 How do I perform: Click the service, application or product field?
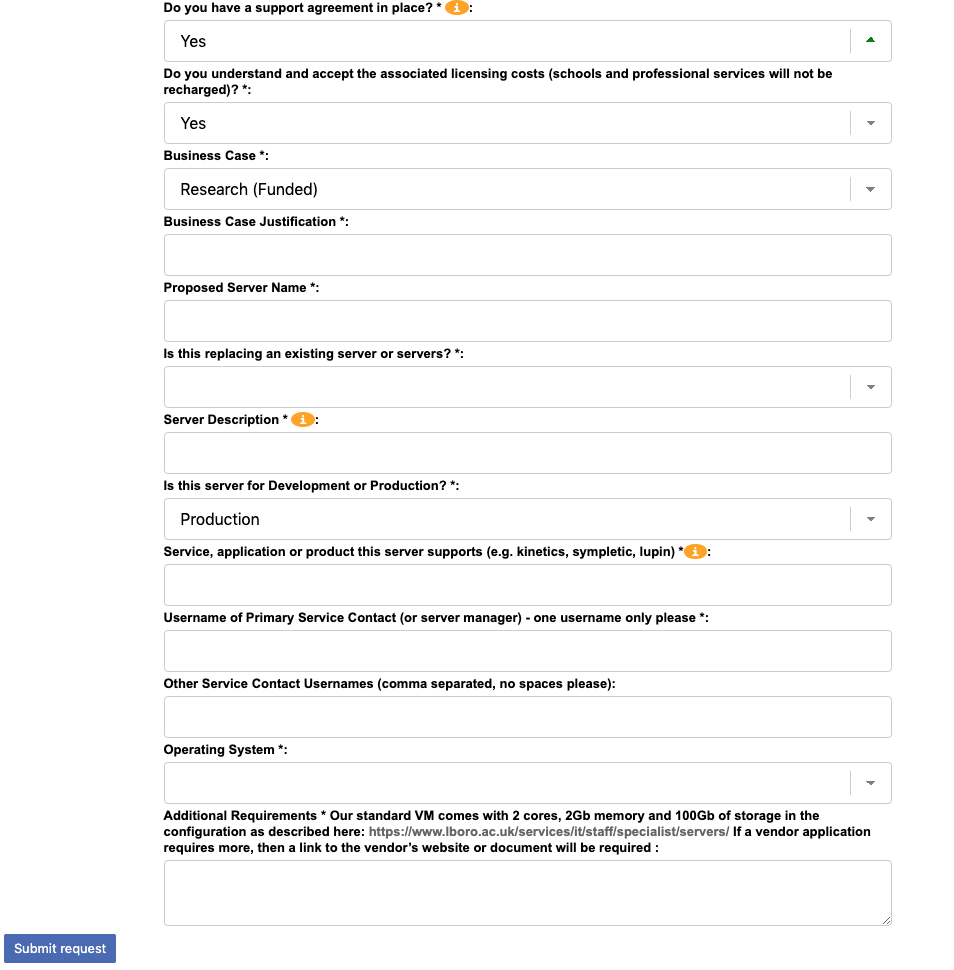(527, 585)
